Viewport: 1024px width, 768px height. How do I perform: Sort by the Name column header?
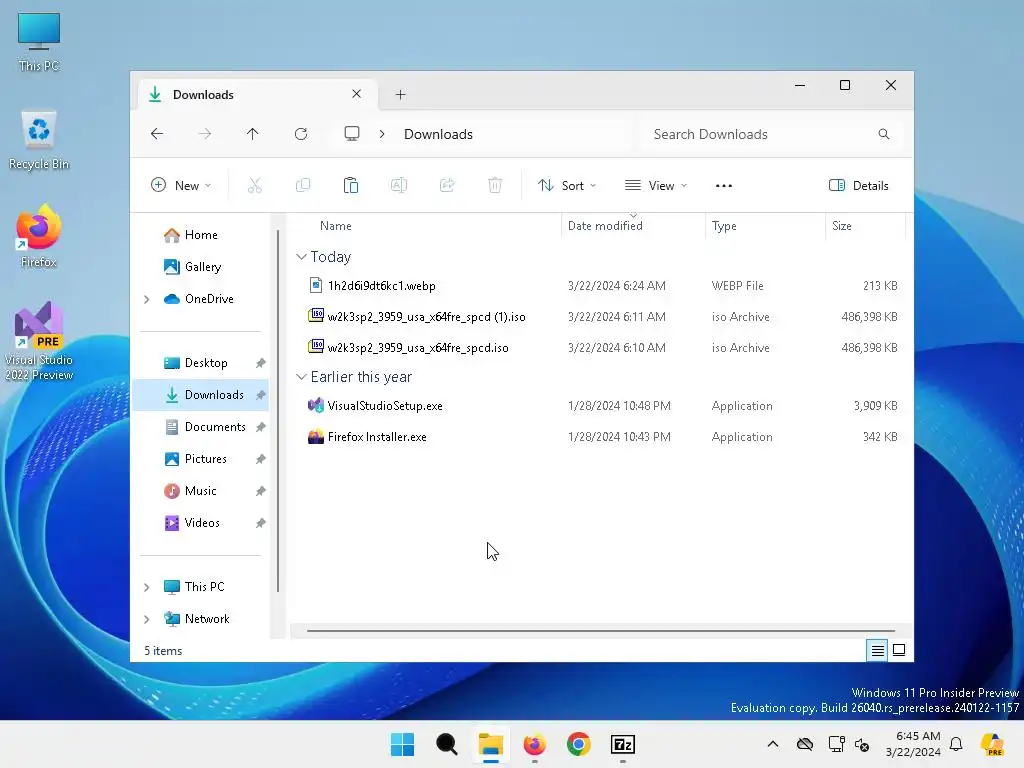pos(336,226)
